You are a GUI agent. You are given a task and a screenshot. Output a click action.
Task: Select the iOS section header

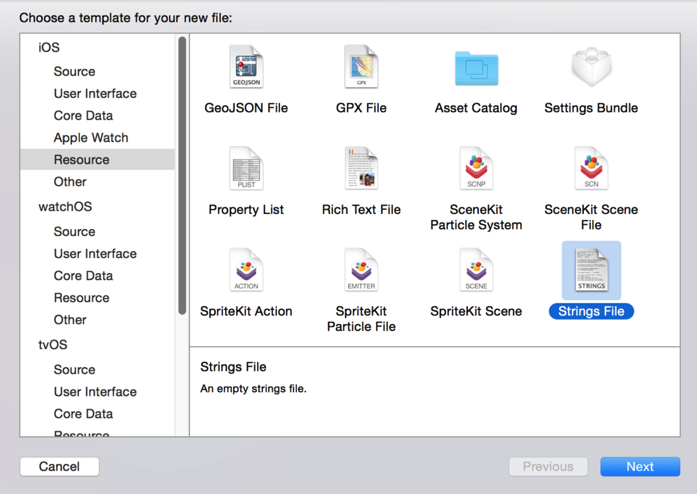click(49, 47)
